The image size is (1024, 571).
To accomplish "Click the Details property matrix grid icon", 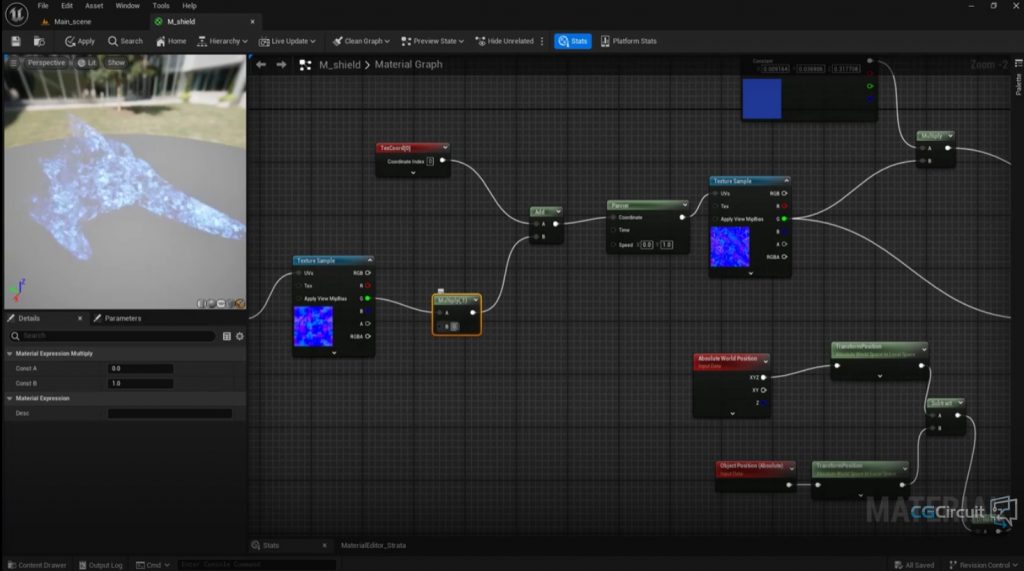I will coord(227,336).
